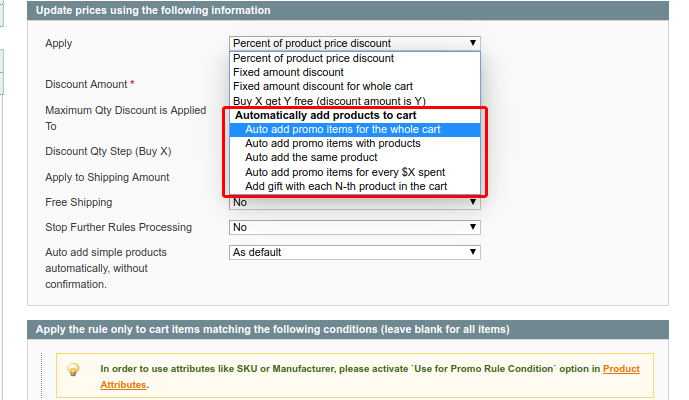Viewport: 689px width, 400px height.
Task: Select Add gift with each N-th product
Action: (x=346, y=186)
